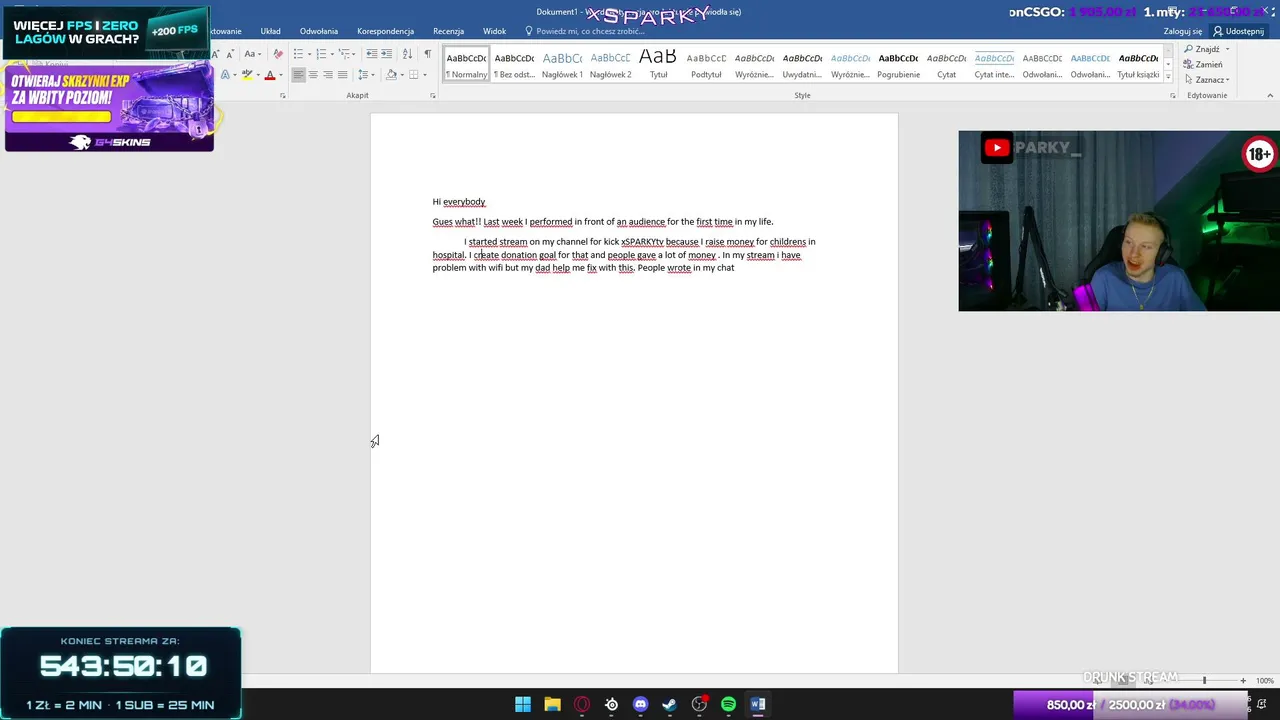
Task: Open Style pane dialog launcher
Action: pos(1173,95)
